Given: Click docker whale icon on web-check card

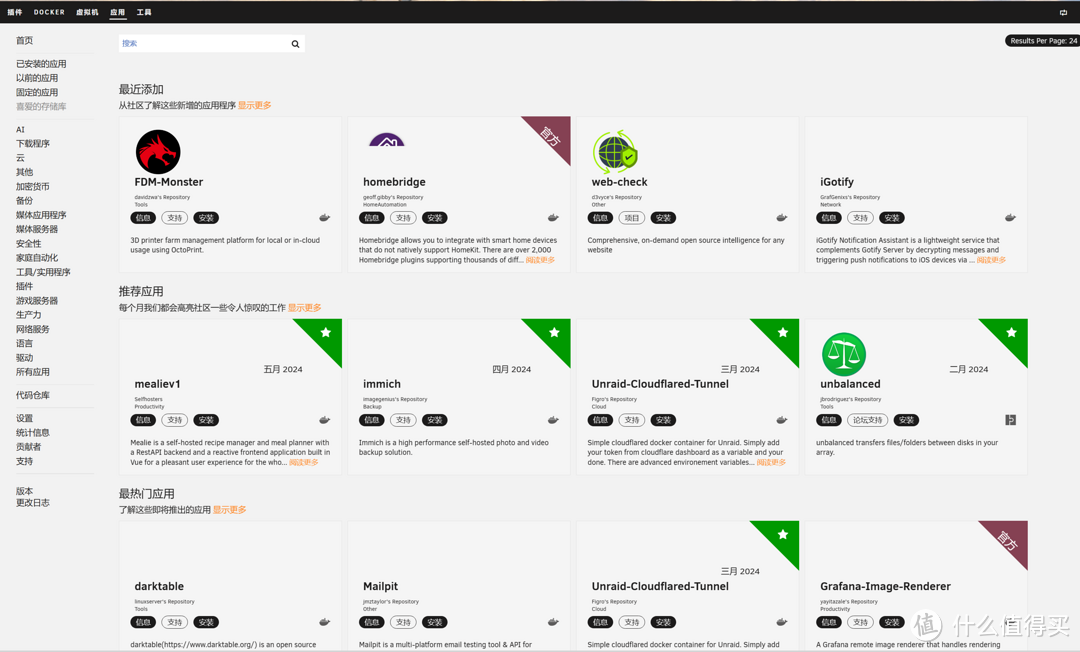Looking at the screenshot, I should [782, 218].
